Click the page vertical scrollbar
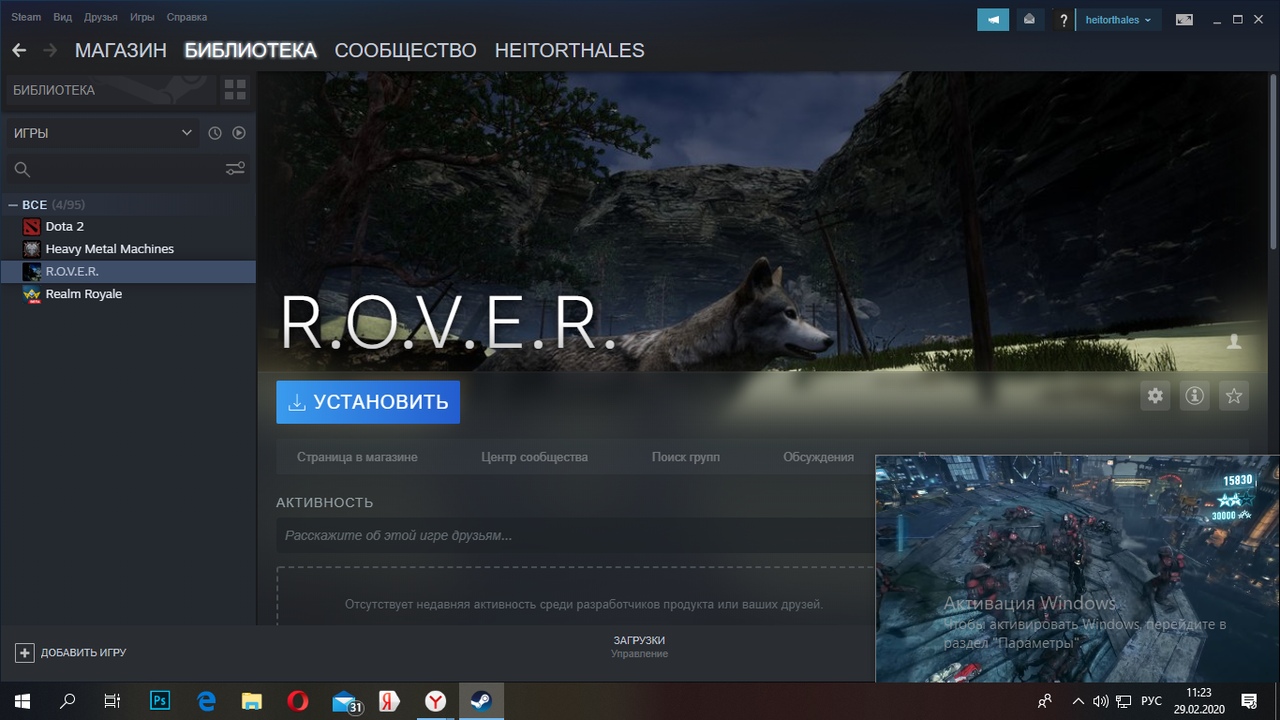 [1274, 160]
